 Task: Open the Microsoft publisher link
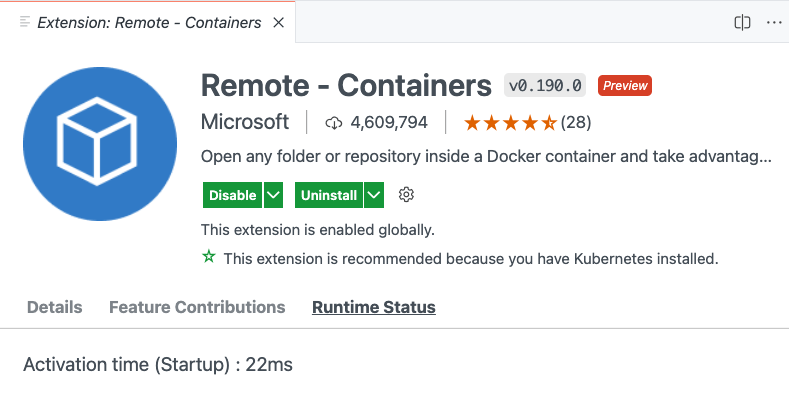[x=245, y=123]
